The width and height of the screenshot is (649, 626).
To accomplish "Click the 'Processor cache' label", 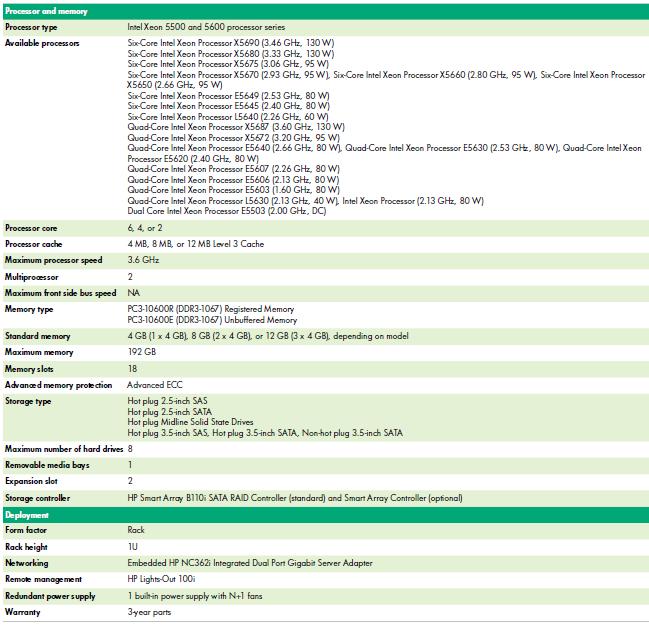I will 34,244.
